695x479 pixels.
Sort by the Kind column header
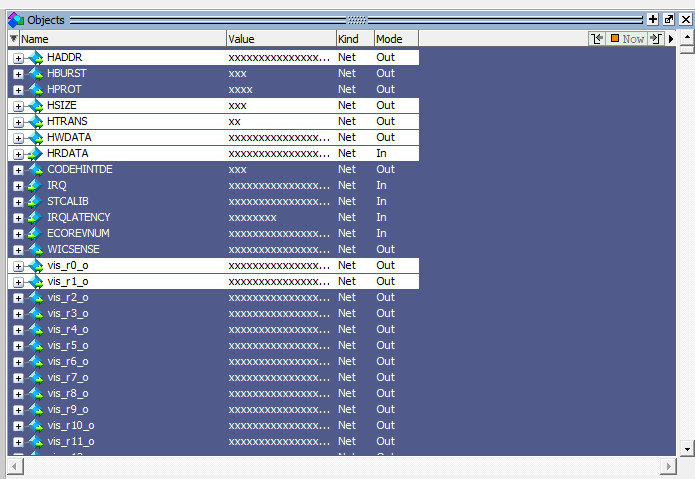click(x=354, y=39)
